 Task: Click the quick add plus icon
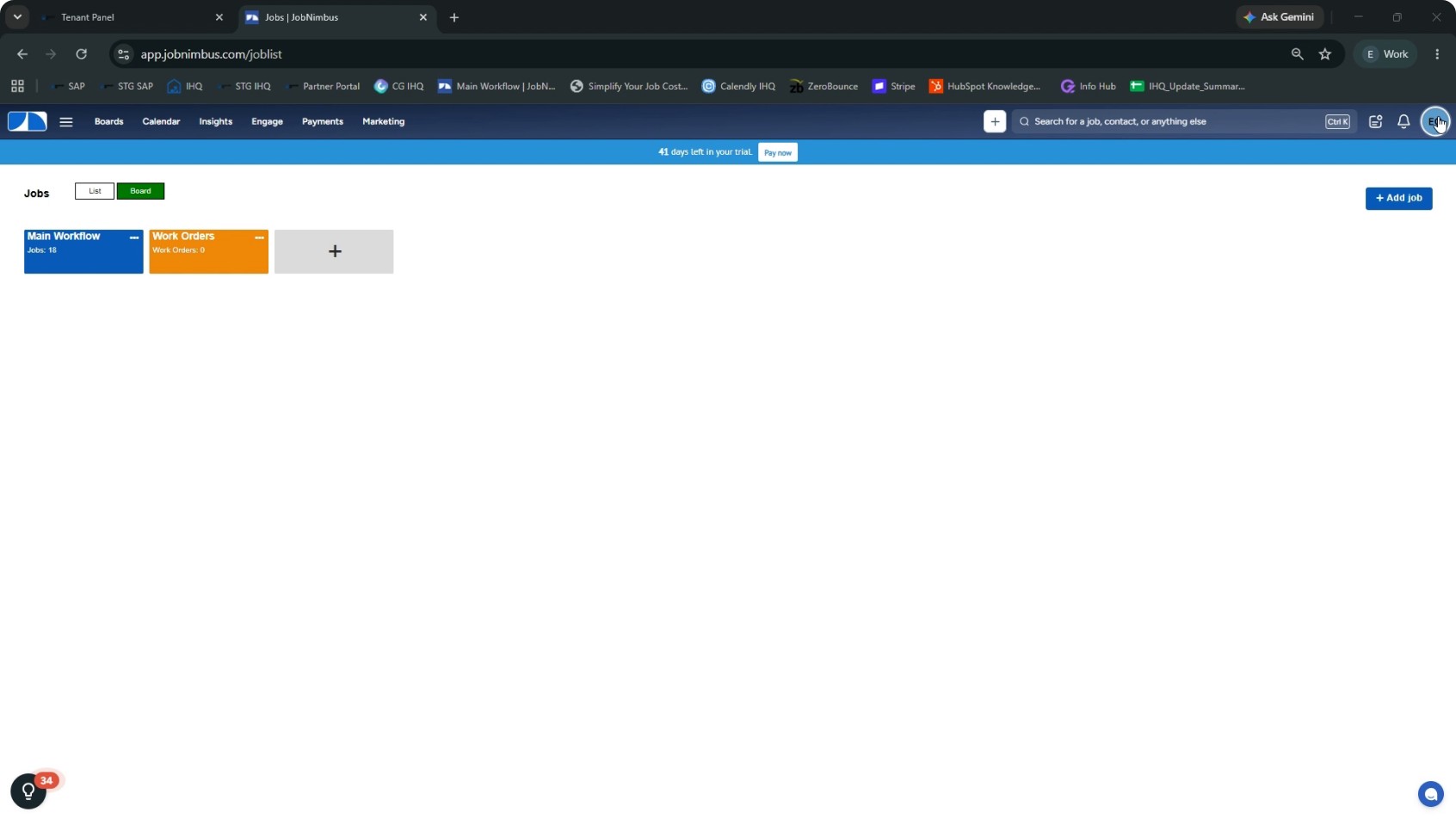click(x=995, y=121)
